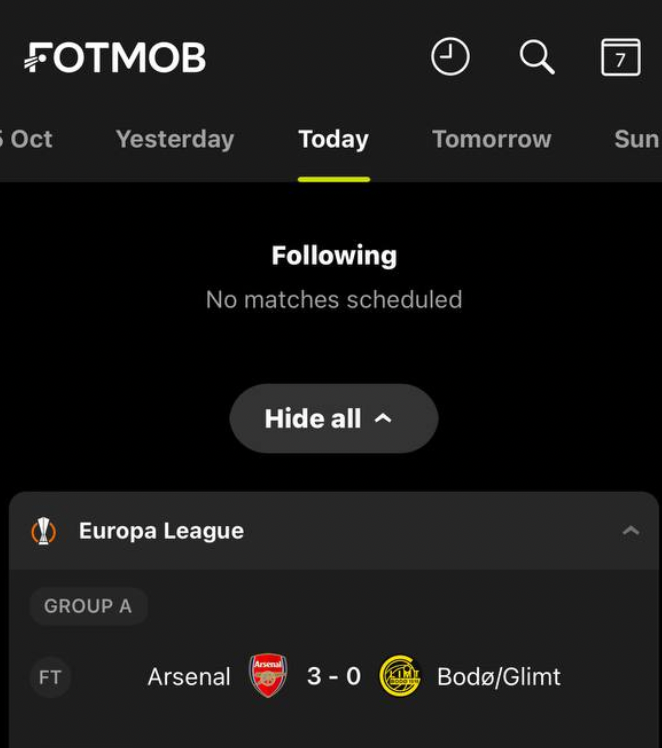Open the Sun date tab
Screen dimensions: 662x748
(636, 139)
